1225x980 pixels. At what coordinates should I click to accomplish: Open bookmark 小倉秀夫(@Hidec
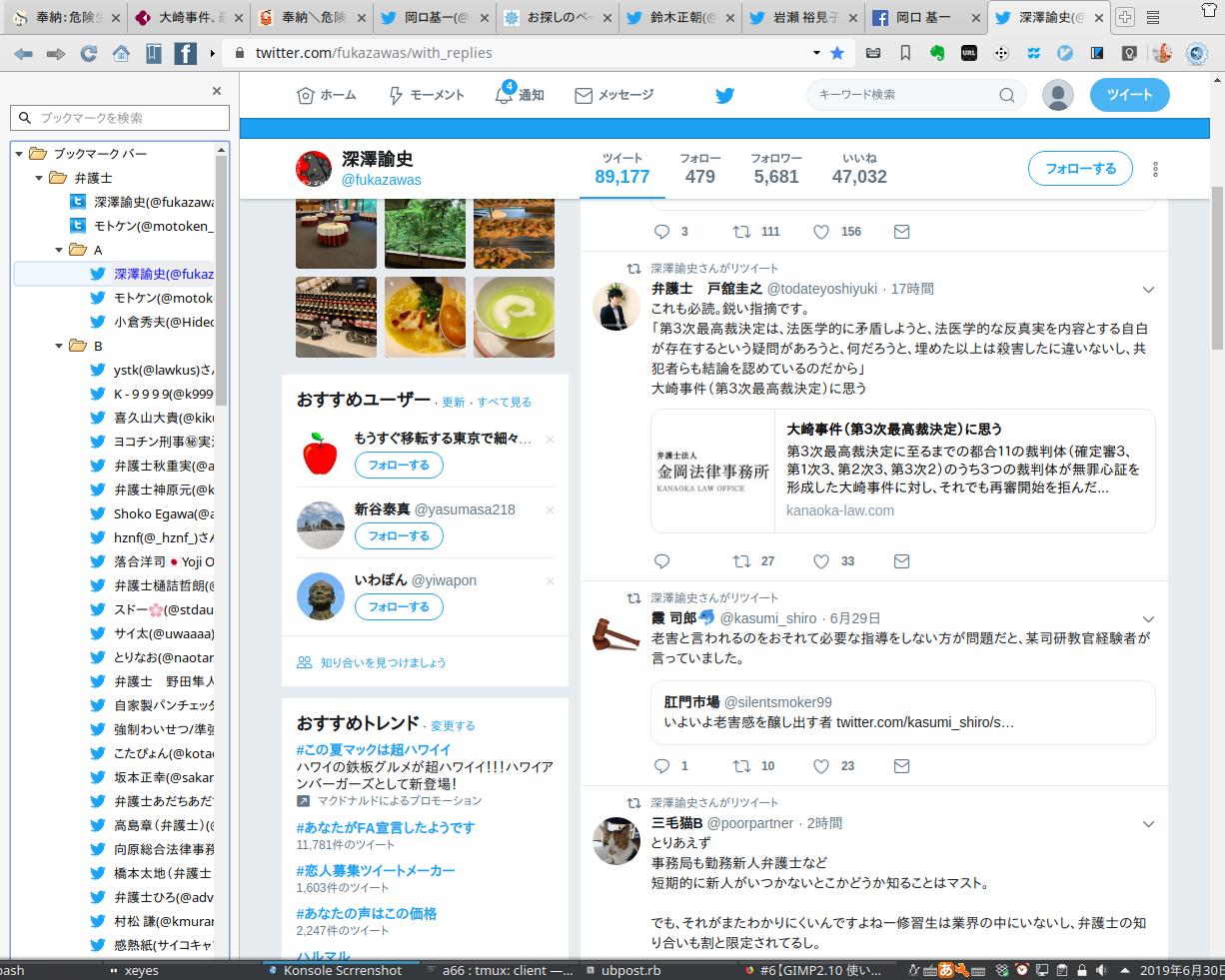click(152, 322)
